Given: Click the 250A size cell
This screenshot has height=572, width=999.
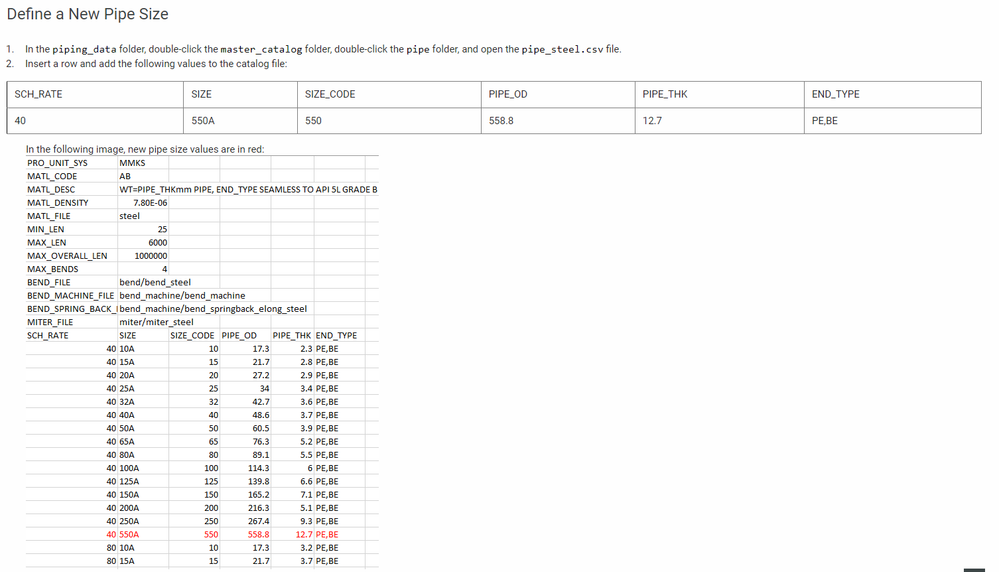Looking at the screenshot, I should pyautogui.click(x=129, y=522).
